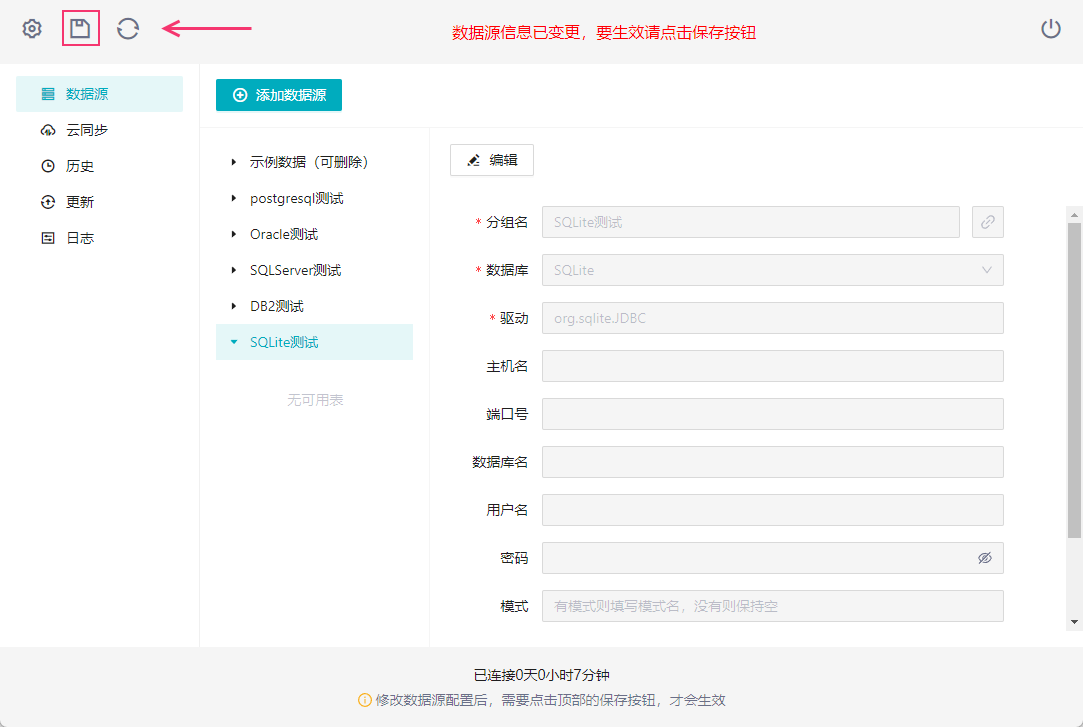Expand the DB2测试 tree arrow
Screen dimensions: 1083x727
(x=233, y=306)
